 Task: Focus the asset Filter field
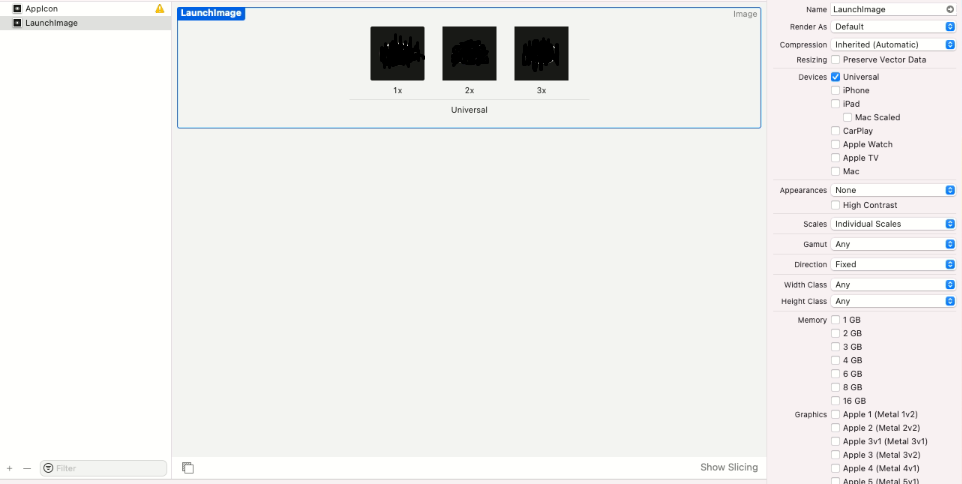(104, 468)
